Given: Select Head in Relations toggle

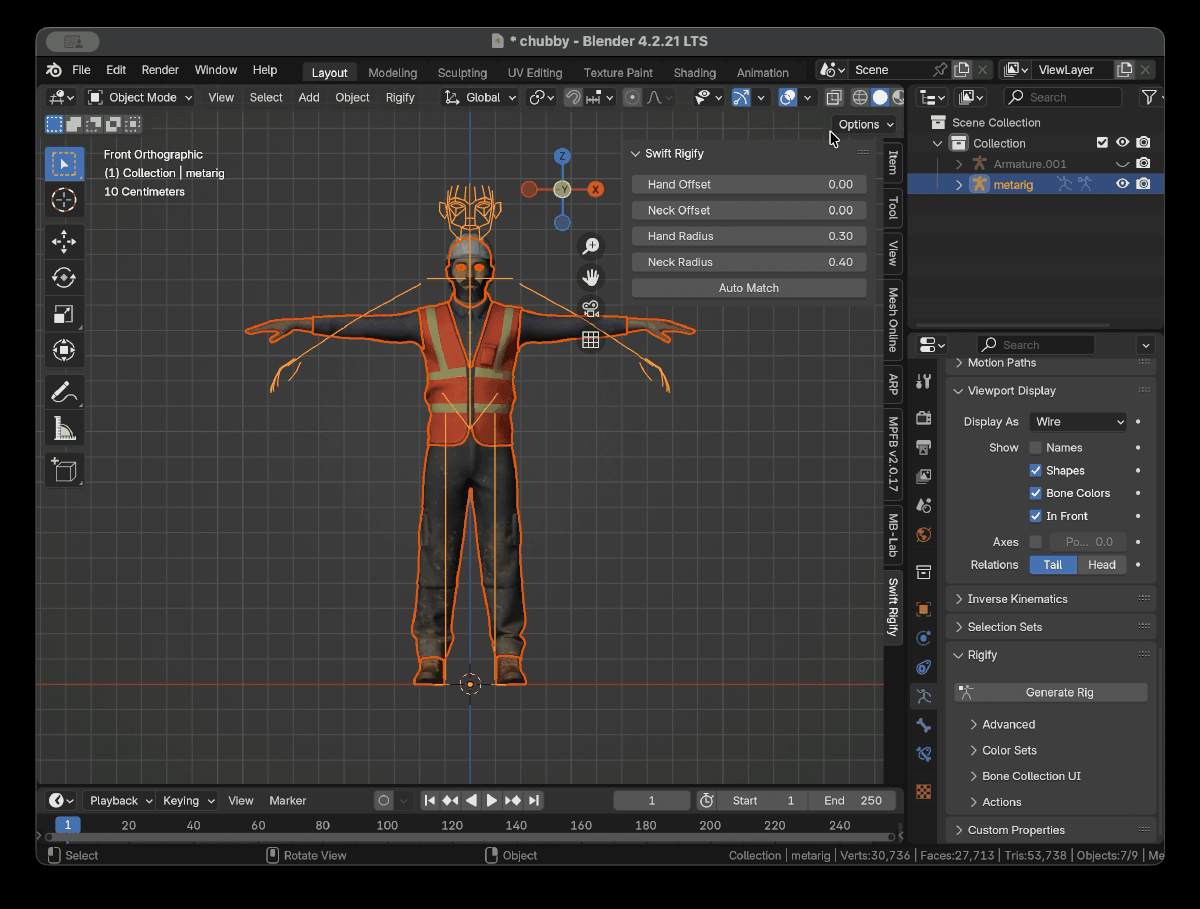Looking at the screenshot, I should coord(1102,565).
